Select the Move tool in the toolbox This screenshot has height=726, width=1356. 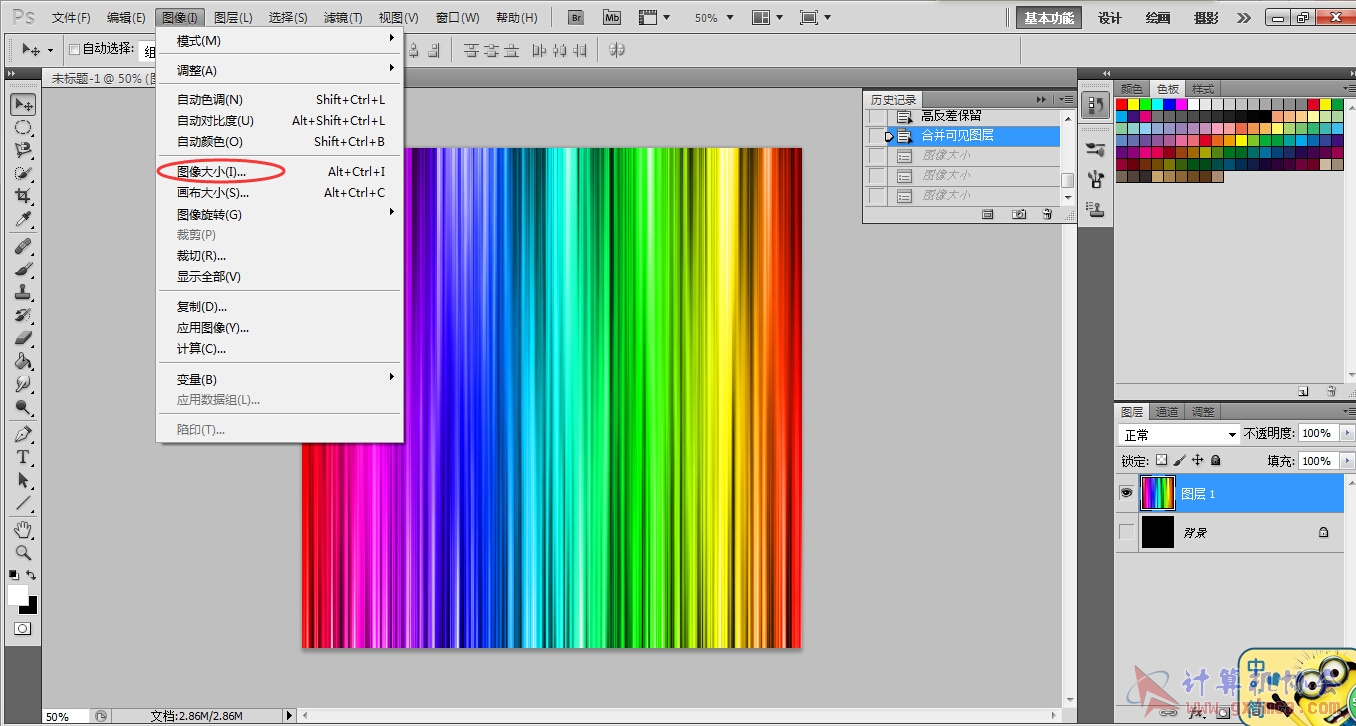[23, 105]
